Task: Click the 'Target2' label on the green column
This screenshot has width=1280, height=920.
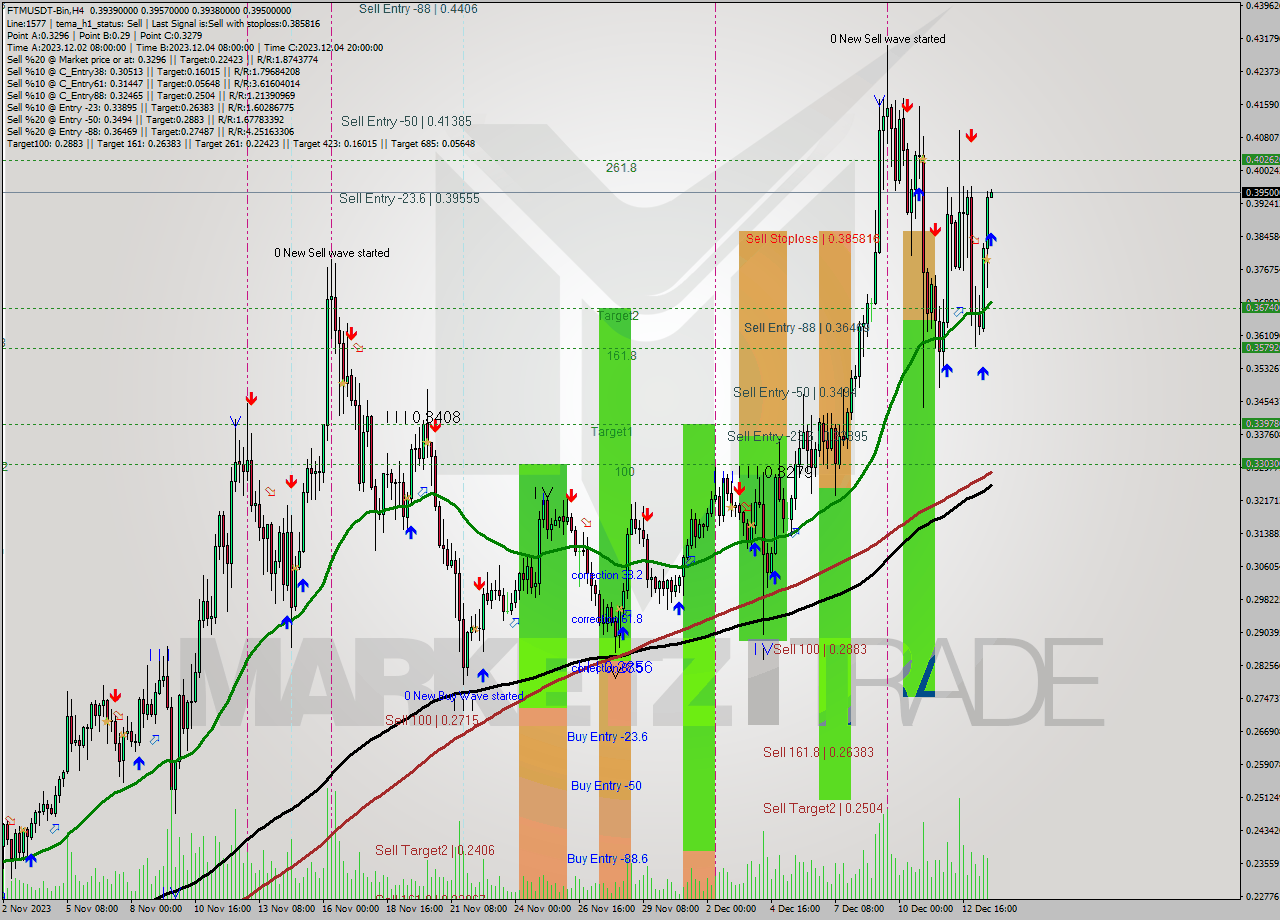Action: click(x=618, y=315)
